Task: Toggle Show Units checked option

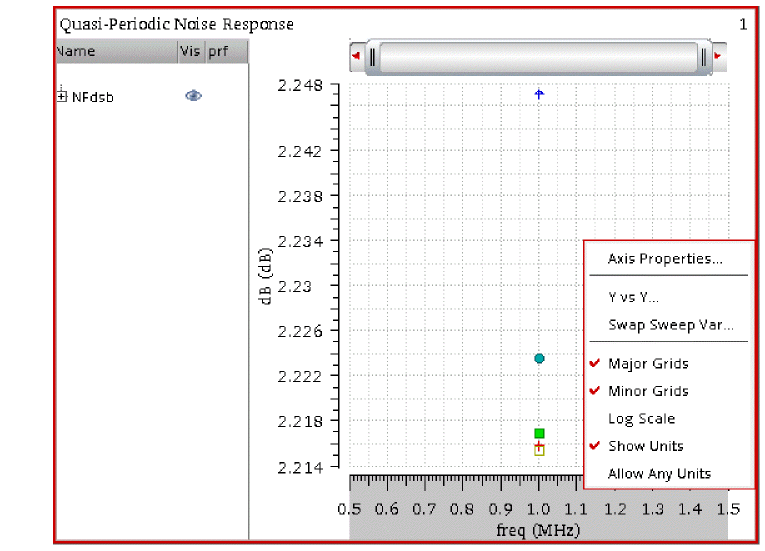Action: click(x=646, y=446)
